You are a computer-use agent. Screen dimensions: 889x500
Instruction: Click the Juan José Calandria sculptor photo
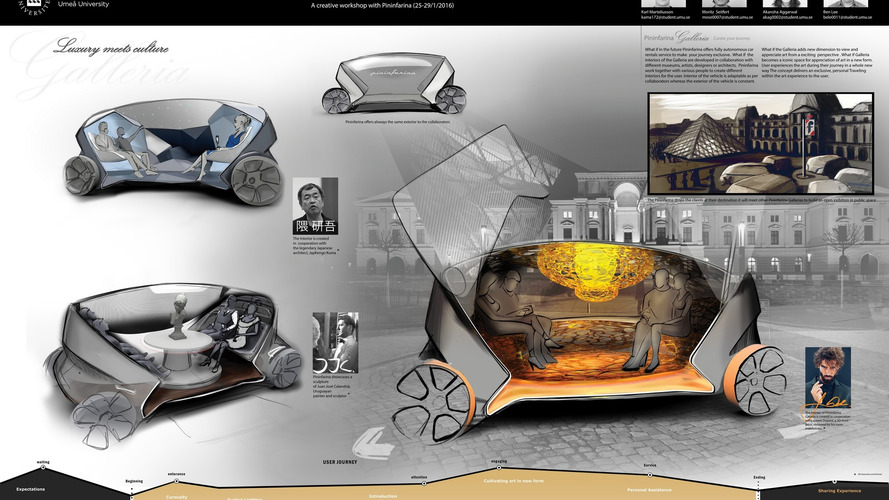pyautogui.click(x=335, y=342)
